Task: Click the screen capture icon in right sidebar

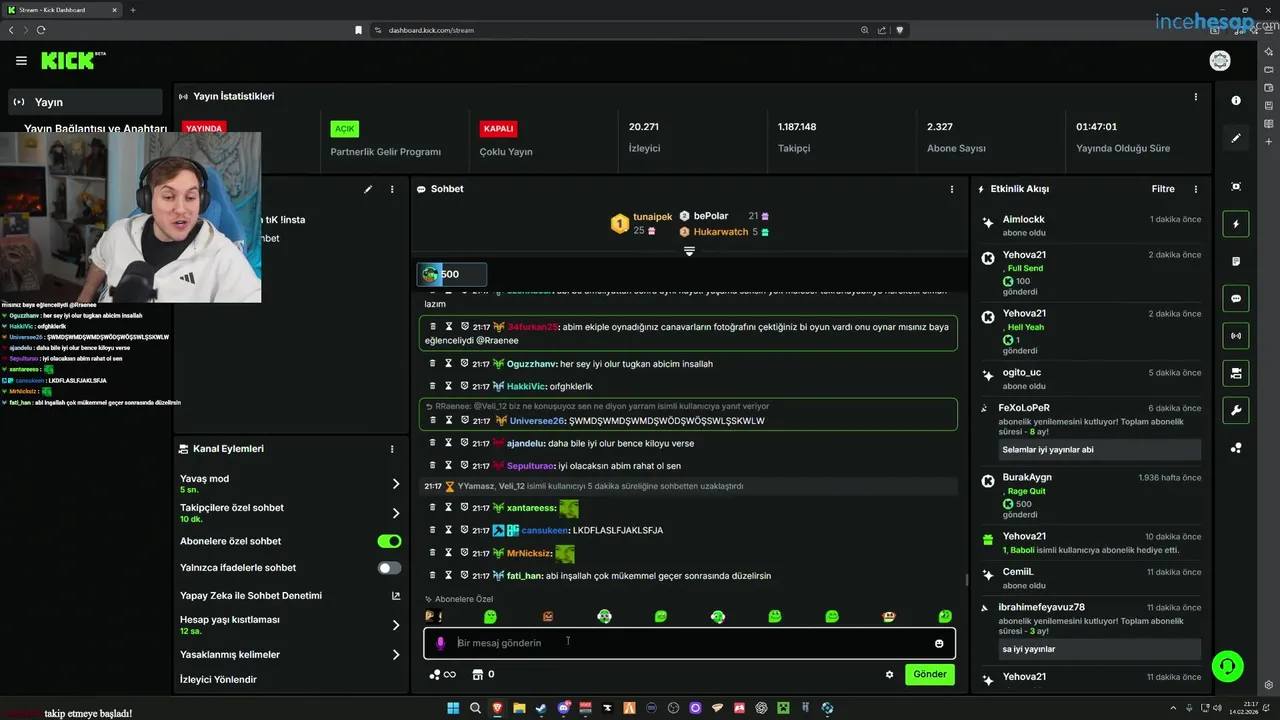Action: pyautogui.click(x=1236, y=187)
